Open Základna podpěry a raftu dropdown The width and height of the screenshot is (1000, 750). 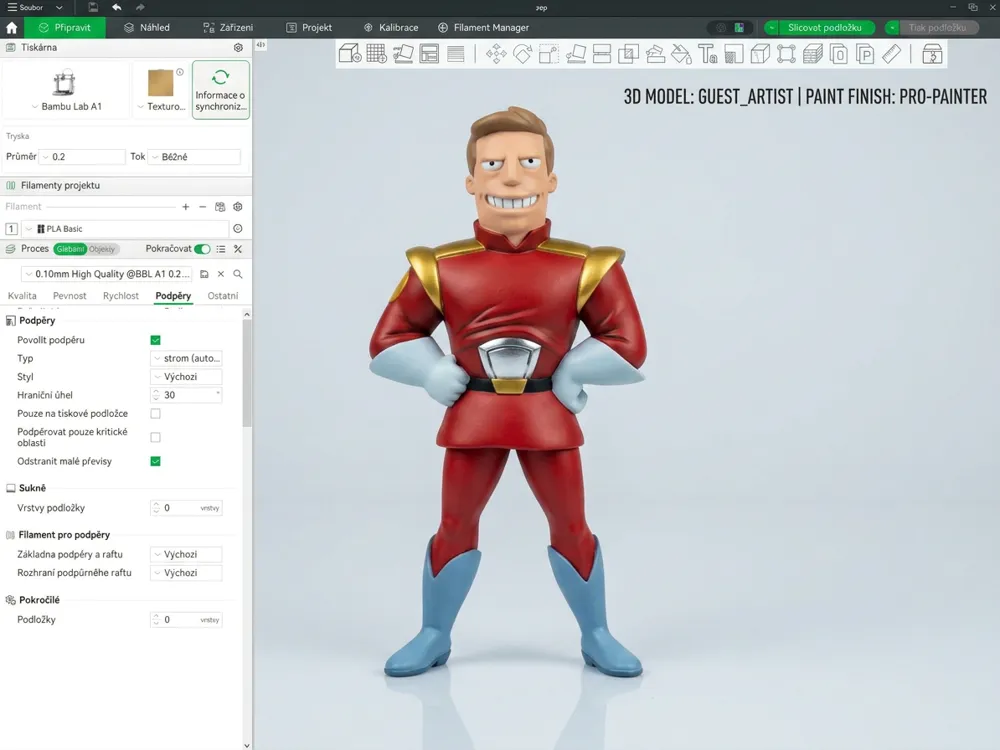point(186,554)
